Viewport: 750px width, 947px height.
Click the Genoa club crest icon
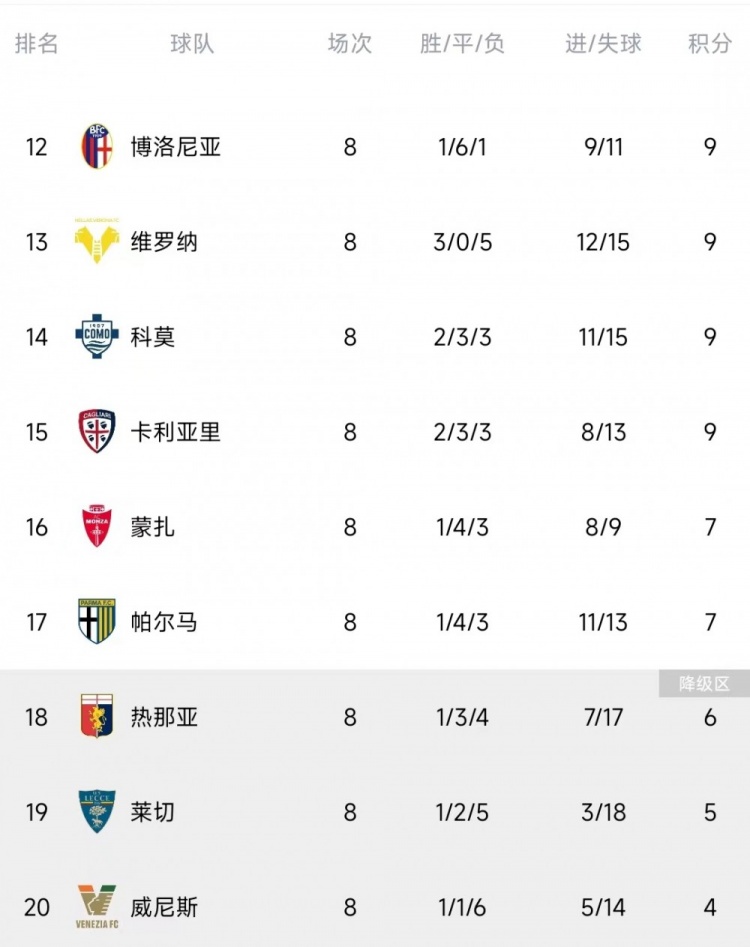(x=97, y=717)
